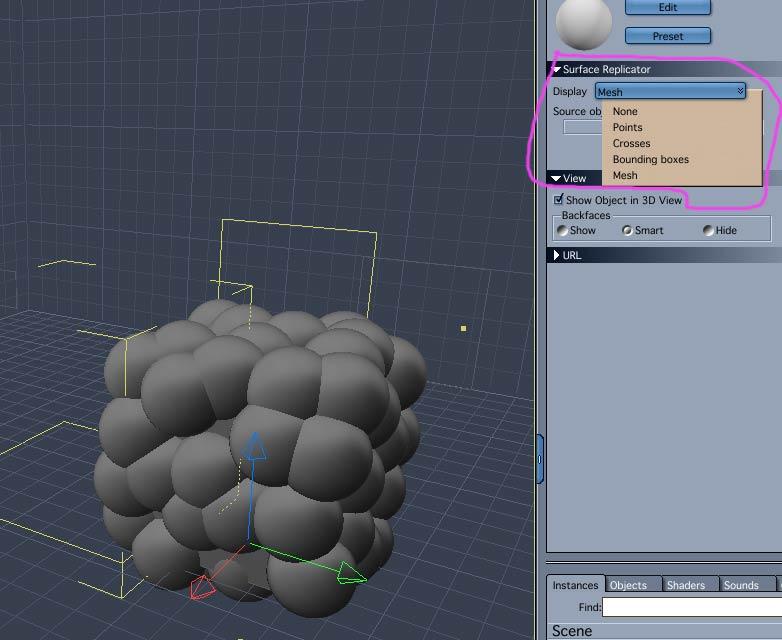Image resolution: width=782 pixels, height=640 pixels.
Task: Select the Hide backfaces radio button
Action: [708, 230]
